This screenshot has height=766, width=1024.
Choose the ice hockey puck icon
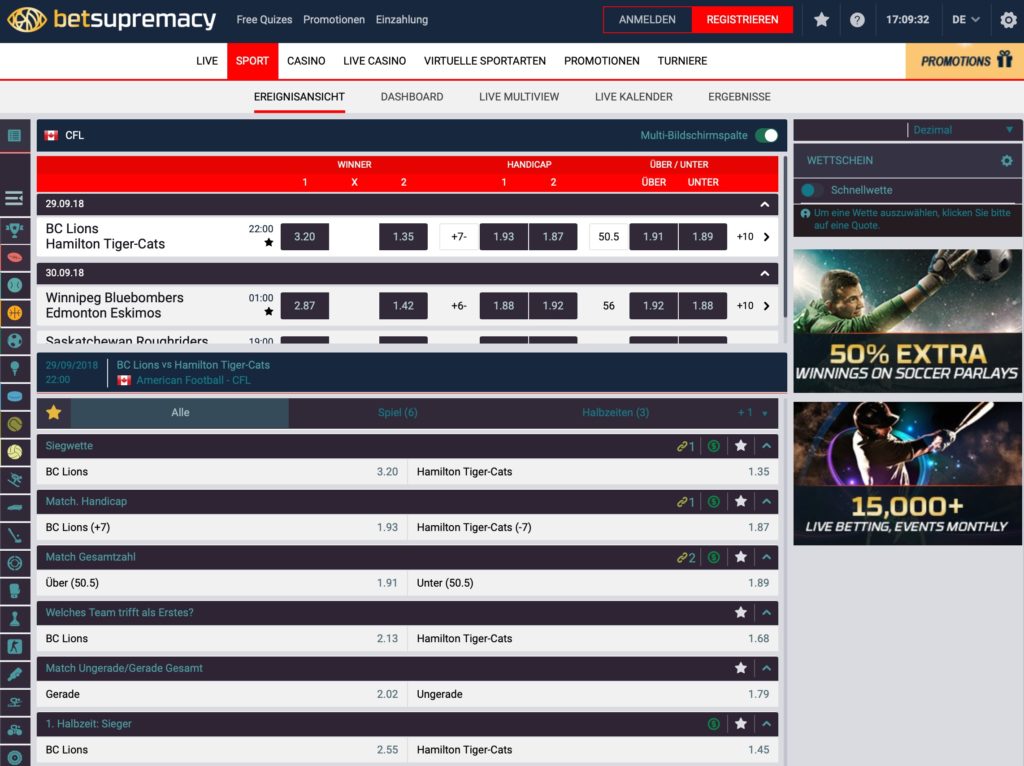point(14,396)
